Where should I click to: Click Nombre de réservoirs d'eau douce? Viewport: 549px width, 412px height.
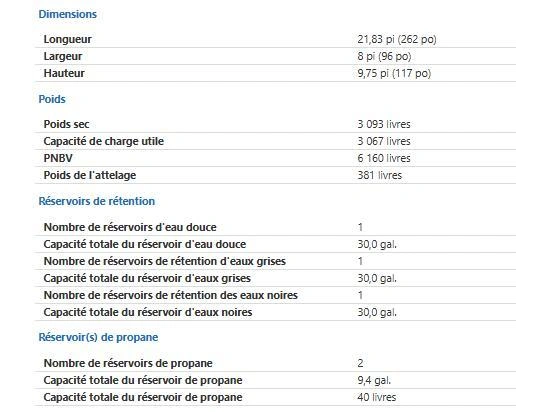(x=130, y=227)
